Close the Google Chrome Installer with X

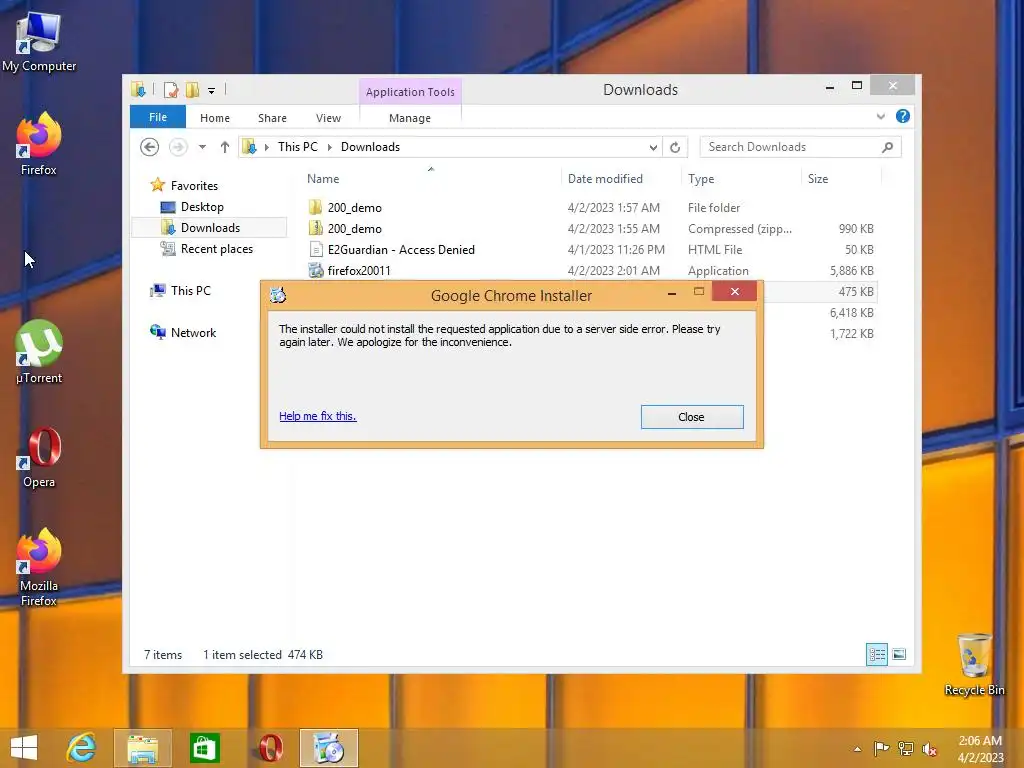point(735,291)
